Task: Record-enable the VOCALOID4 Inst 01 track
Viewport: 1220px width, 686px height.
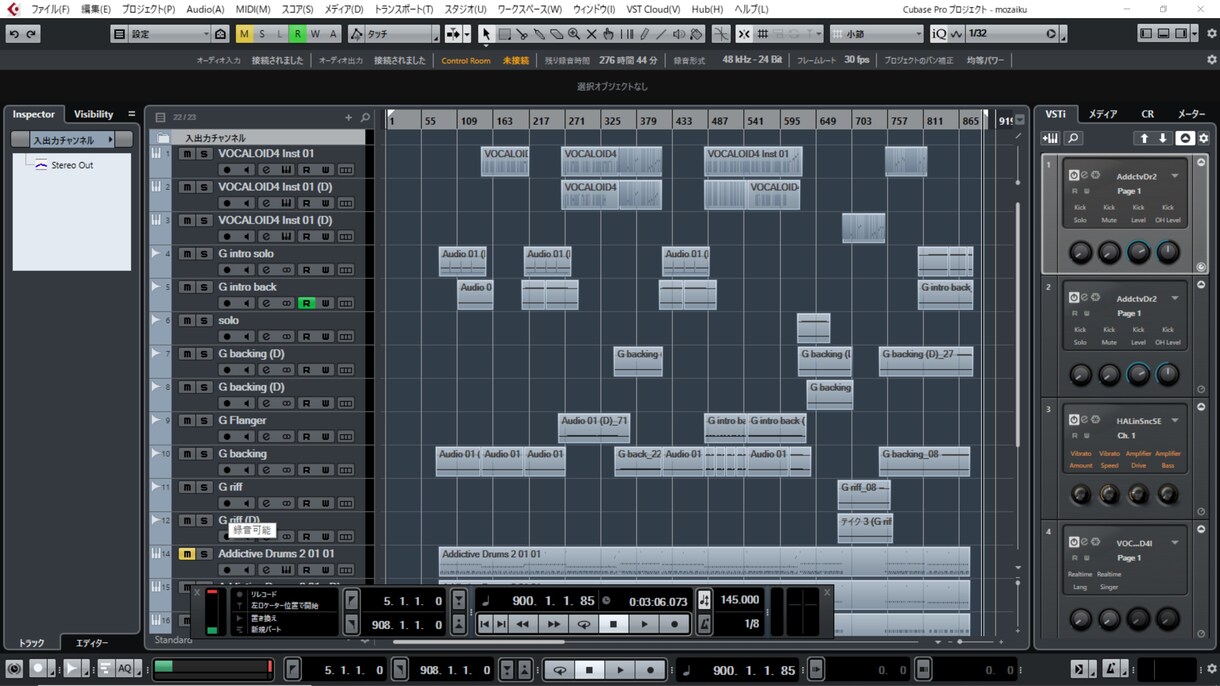Action: point(228,170)
